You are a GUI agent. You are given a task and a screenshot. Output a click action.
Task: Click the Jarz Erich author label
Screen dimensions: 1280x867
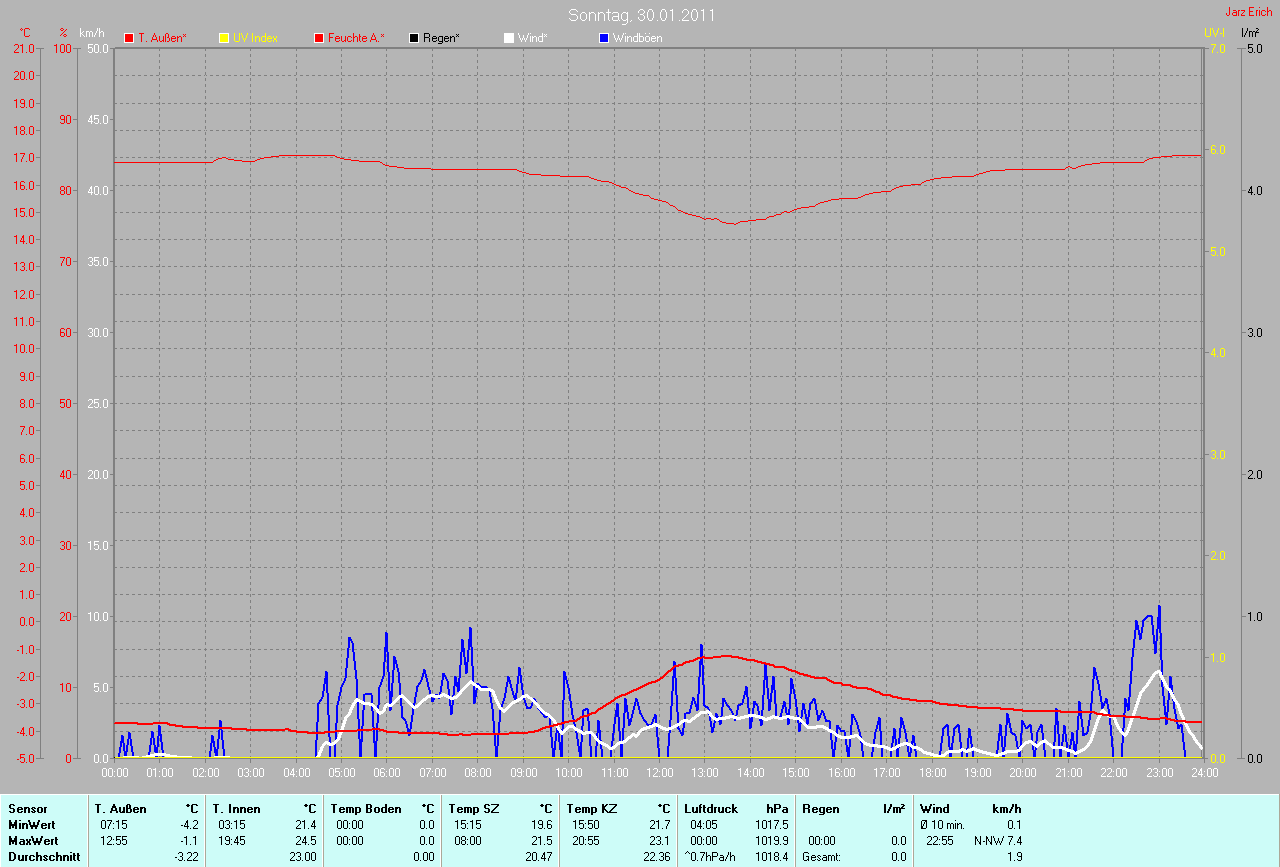(1249, 12)
